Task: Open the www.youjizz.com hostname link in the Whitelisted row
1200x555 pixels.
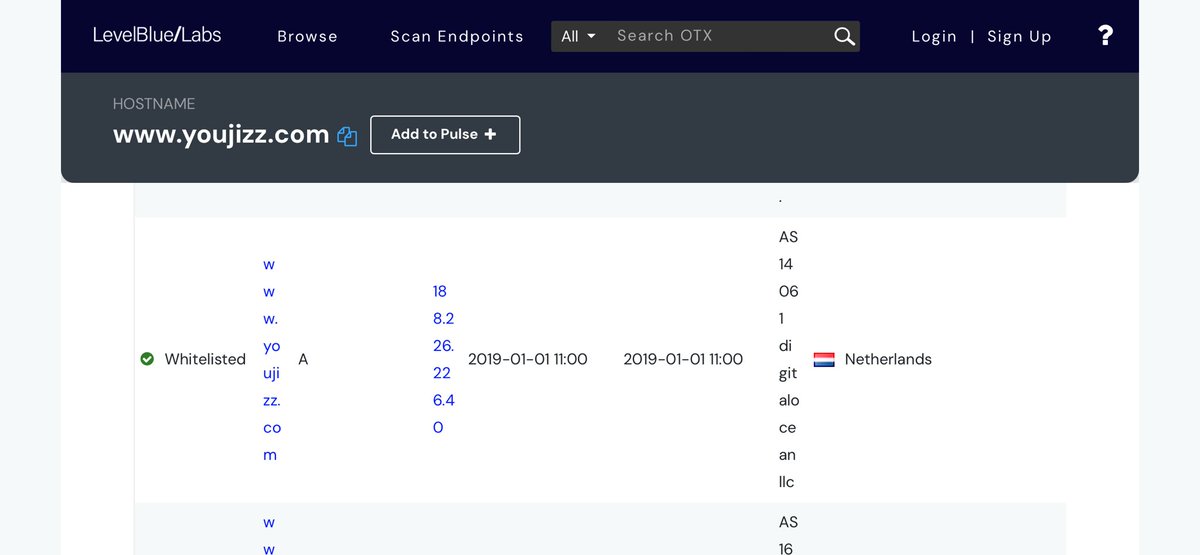Action: [x=271, y=359]
